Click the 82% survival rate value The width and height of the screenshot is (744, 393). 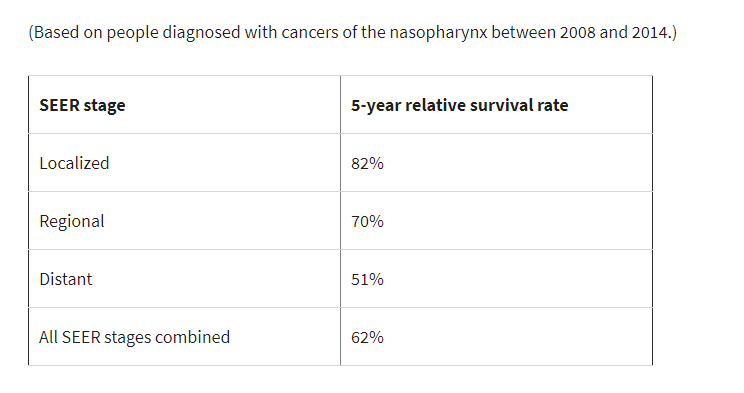point(367,163)
